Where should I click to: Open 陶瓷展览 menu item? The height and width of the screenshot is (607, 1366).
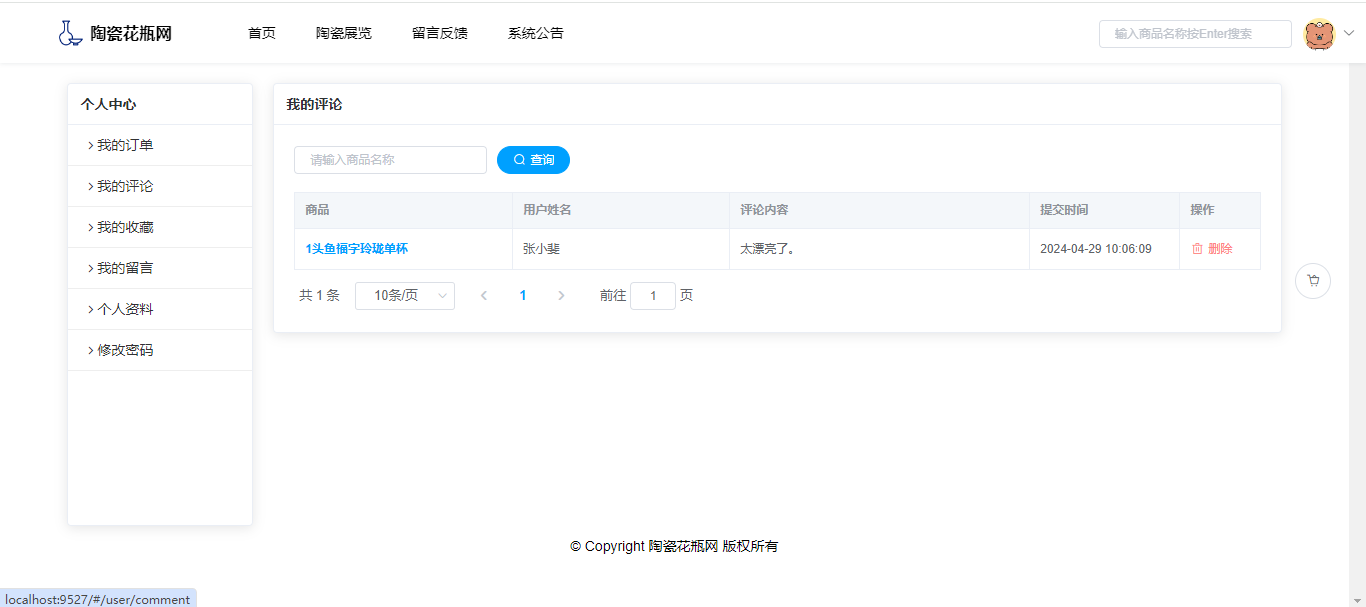(344, 33)
